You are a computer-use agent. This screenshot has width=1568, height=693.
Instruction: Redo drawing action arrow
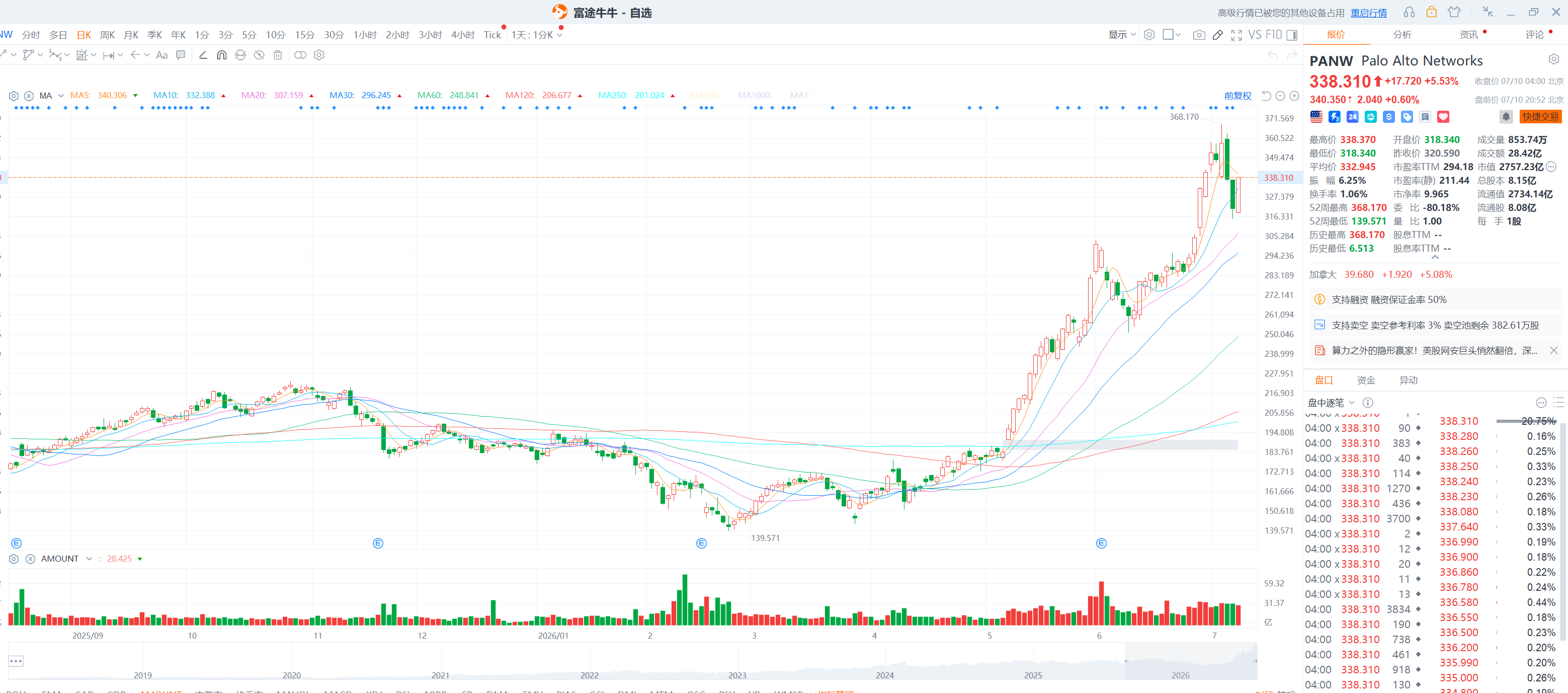point(1292,55)
